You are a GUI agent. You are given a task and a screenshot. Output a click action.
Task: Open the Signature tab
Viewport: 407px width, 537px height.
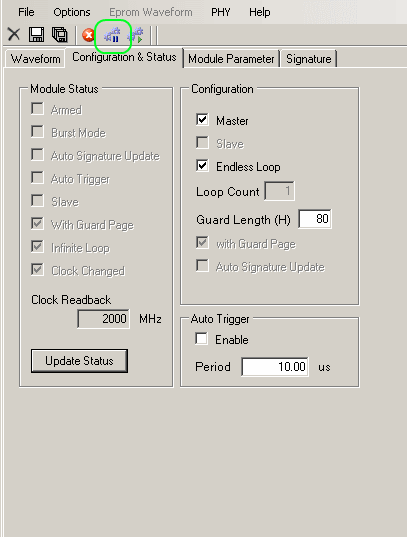(x=309, y=59)
